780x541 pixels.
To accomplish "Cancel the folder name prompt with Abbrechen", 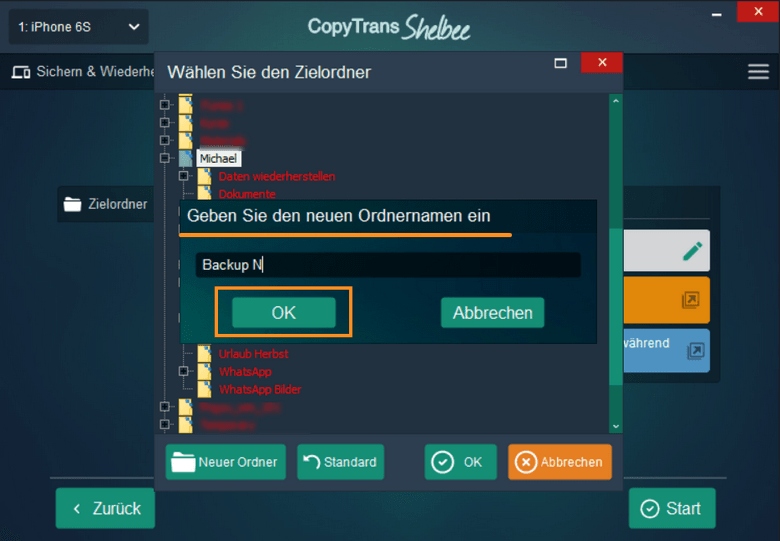I will (492, 313).
